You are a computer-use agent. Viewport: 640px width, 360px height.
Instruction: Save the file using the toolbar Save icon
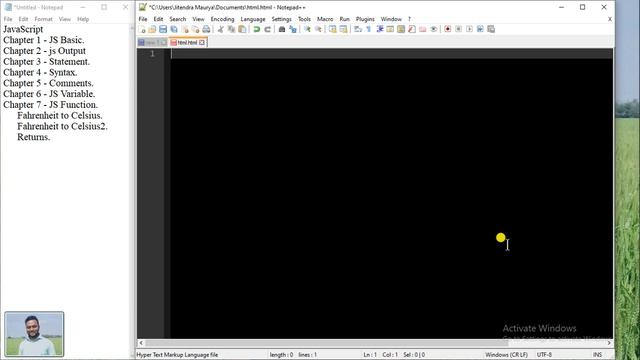[163, 29]
